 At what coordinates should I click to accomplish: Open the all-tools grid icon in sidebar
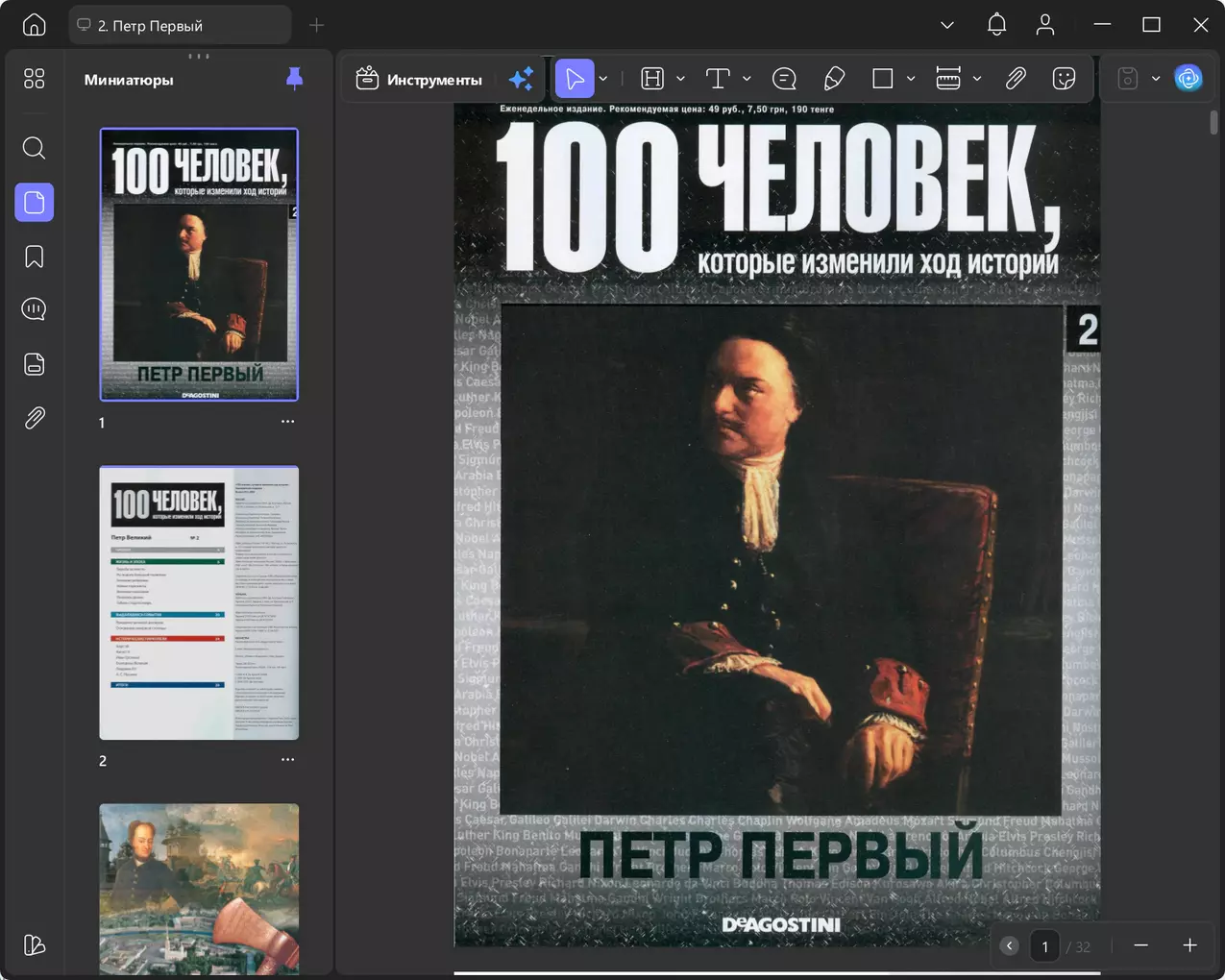pyautogui.click(x=34, y=79)
